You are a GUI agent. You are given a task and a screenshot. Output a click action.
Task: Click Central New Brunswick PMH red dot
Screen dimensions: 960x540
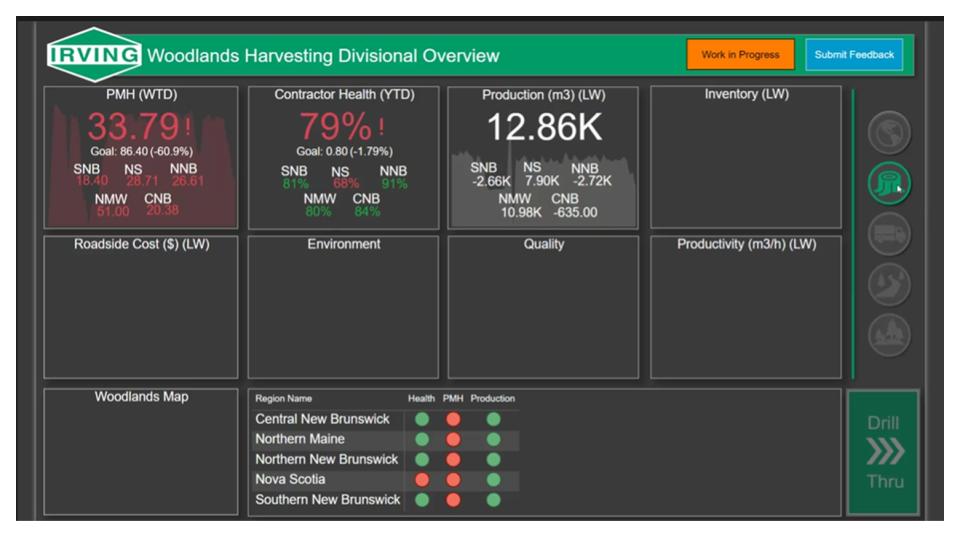(453, 419)
